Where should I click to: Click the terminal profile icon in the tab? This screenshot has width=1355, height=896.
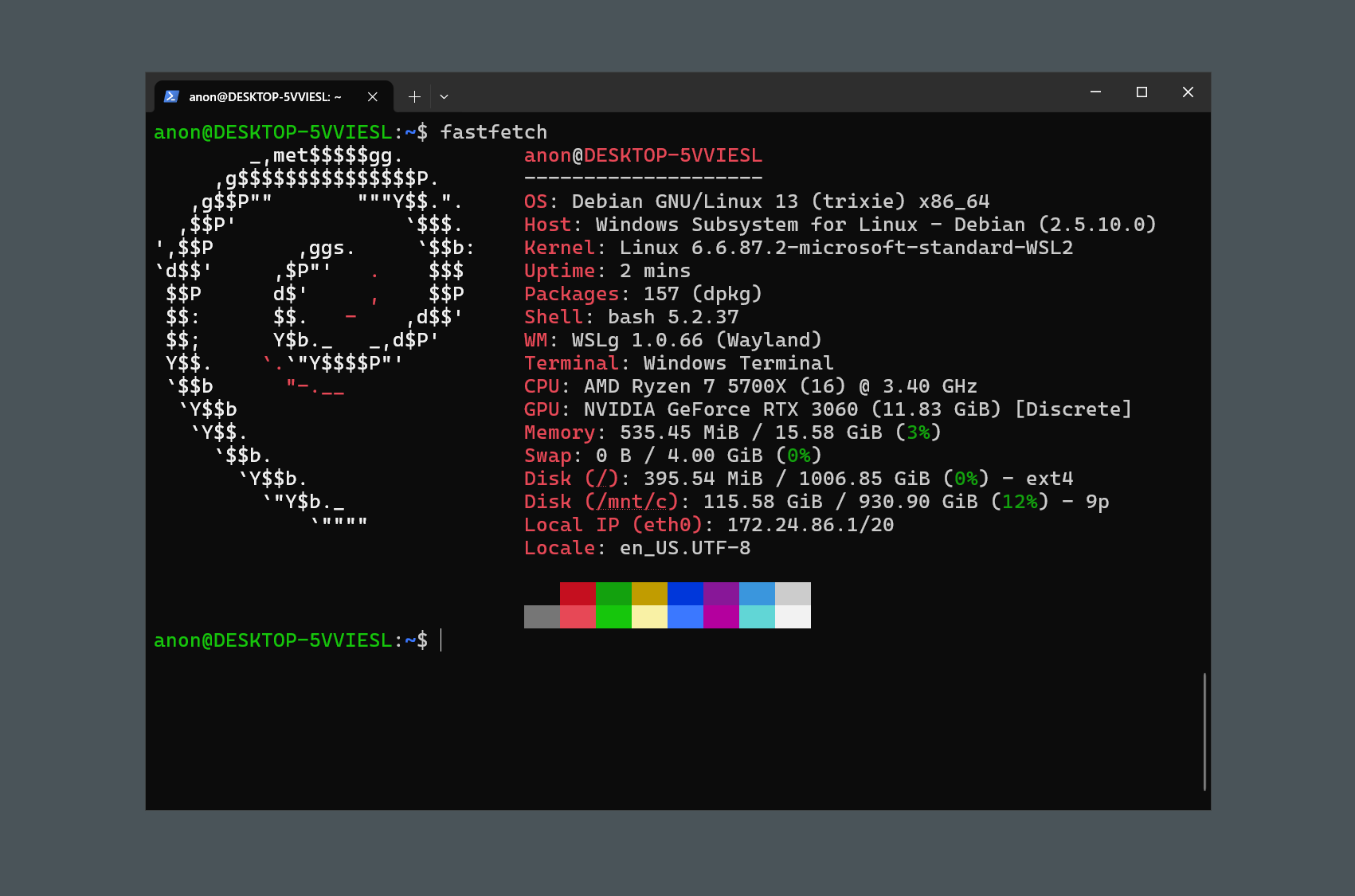pyautogui.click(x=171, y=96)
